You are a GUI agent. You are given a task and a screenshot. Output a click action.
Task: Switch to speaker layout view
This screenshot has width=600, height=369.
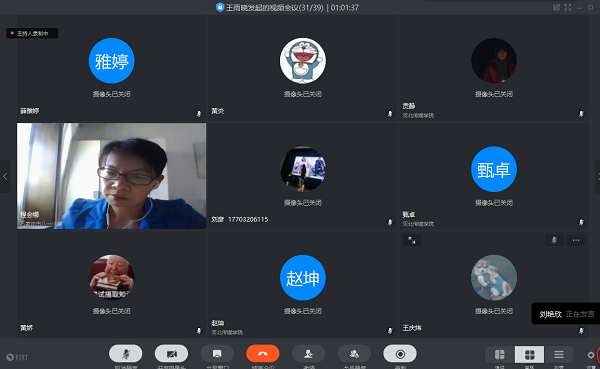500,354
